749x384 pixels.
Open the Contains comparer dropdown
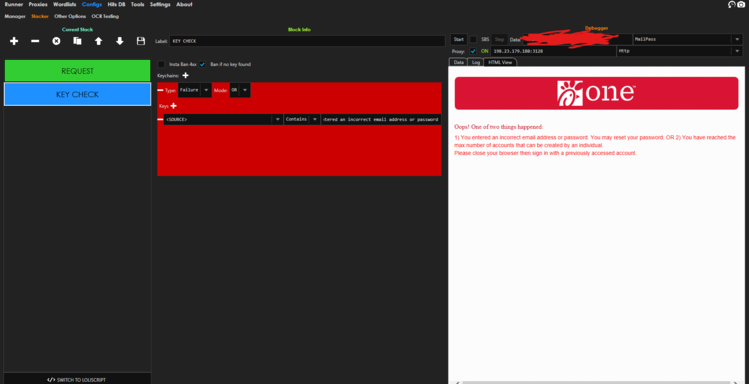click(301, 119)
